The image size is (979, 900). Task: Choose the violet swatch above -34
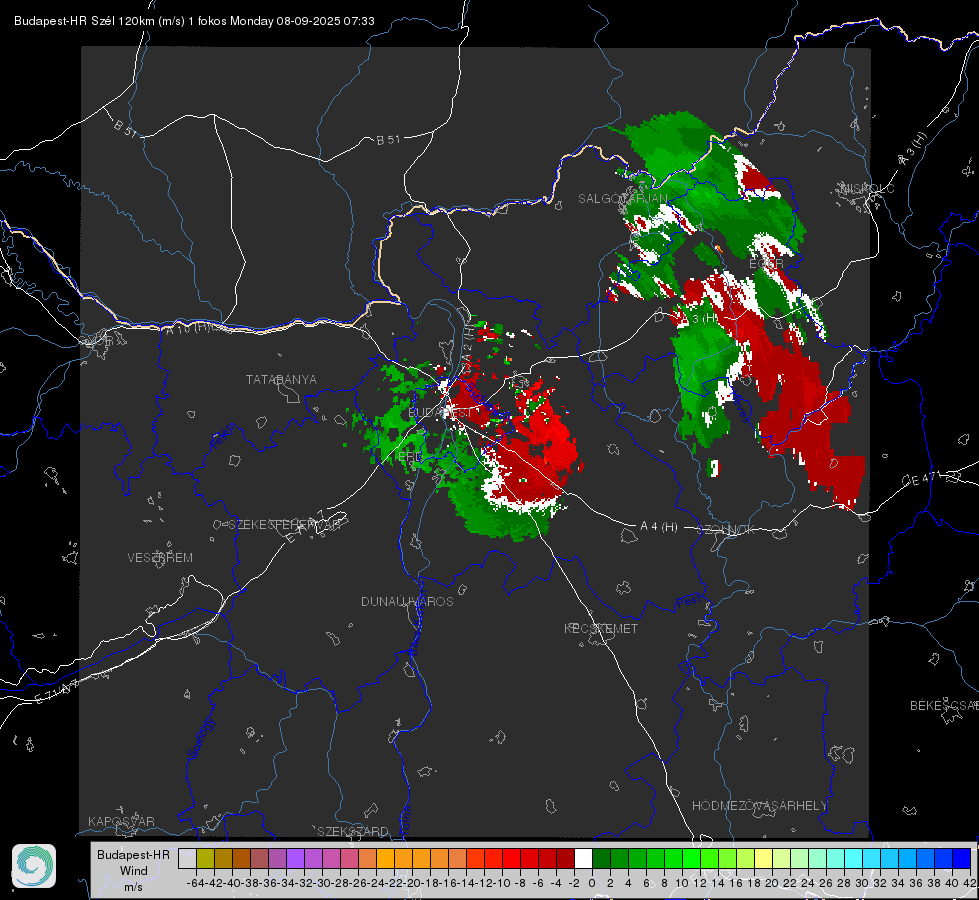pyautogui.click(x=295, y=858)
